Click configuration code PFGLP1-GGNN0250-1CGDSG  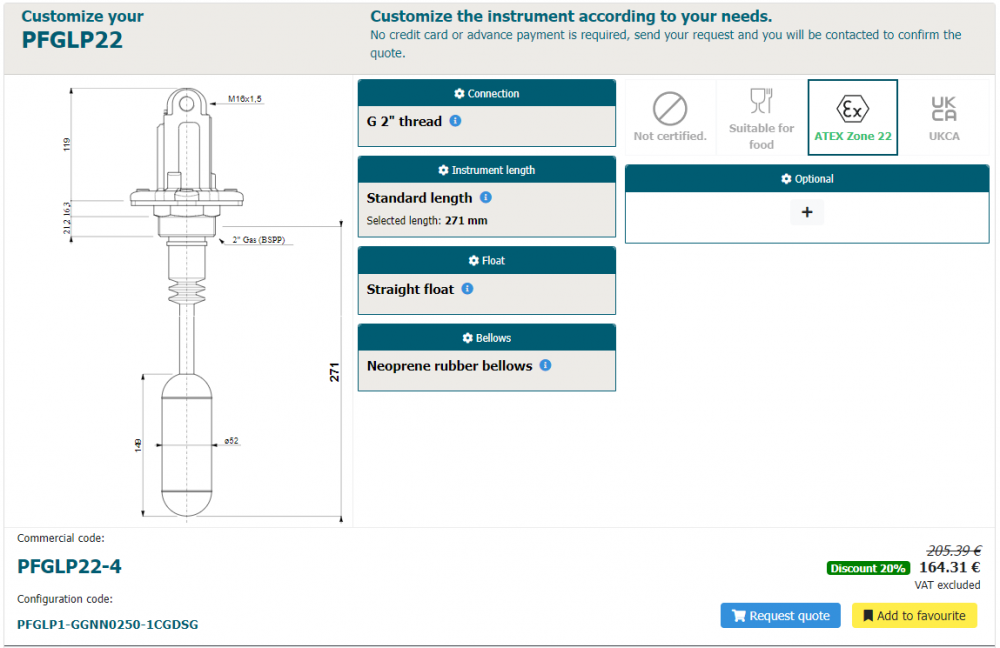coord(108,624)
